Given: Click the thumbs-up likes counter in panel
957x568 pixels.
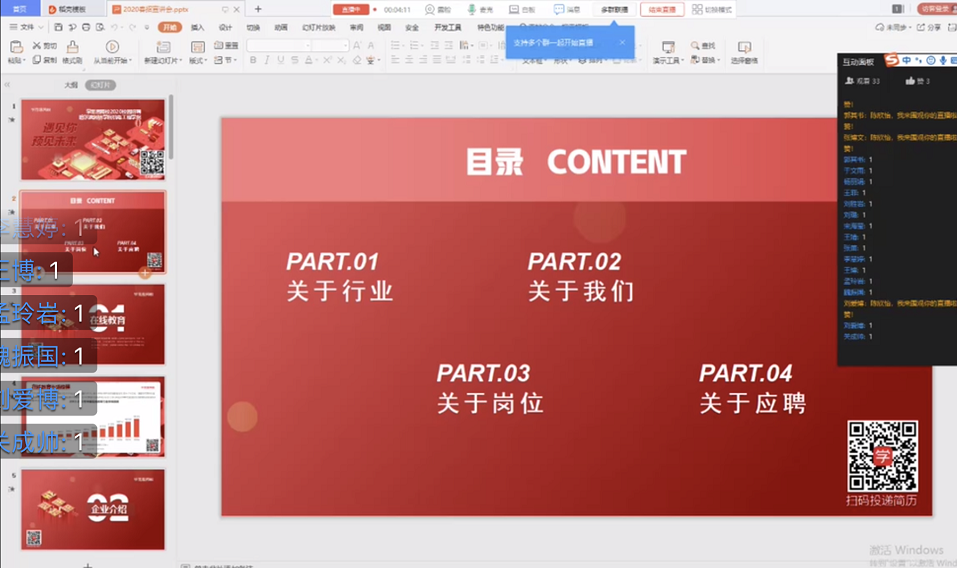Looking at the screenshot, I should 918,81.
